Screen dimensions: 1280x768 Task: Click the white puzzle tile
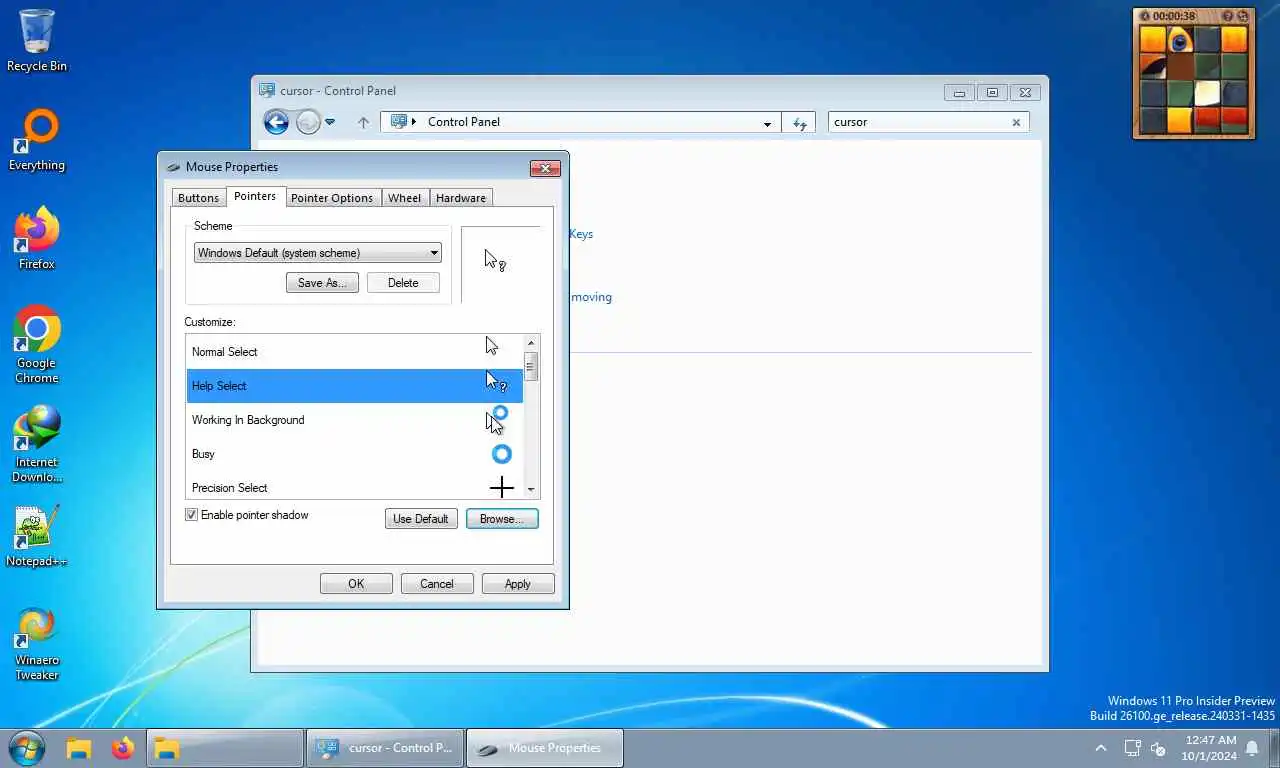1207,93
